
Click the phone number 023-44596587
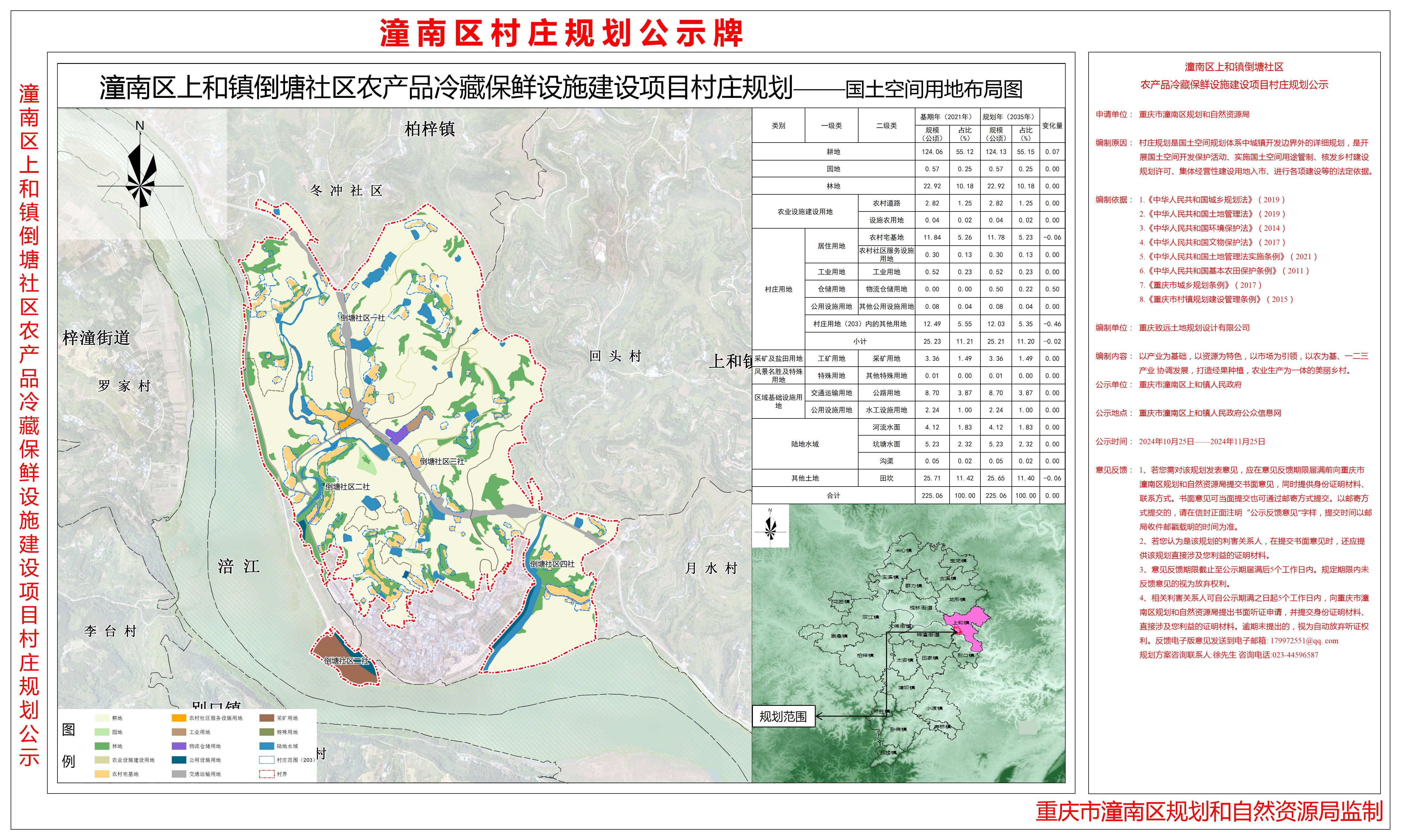click(x=1295, y=655)
